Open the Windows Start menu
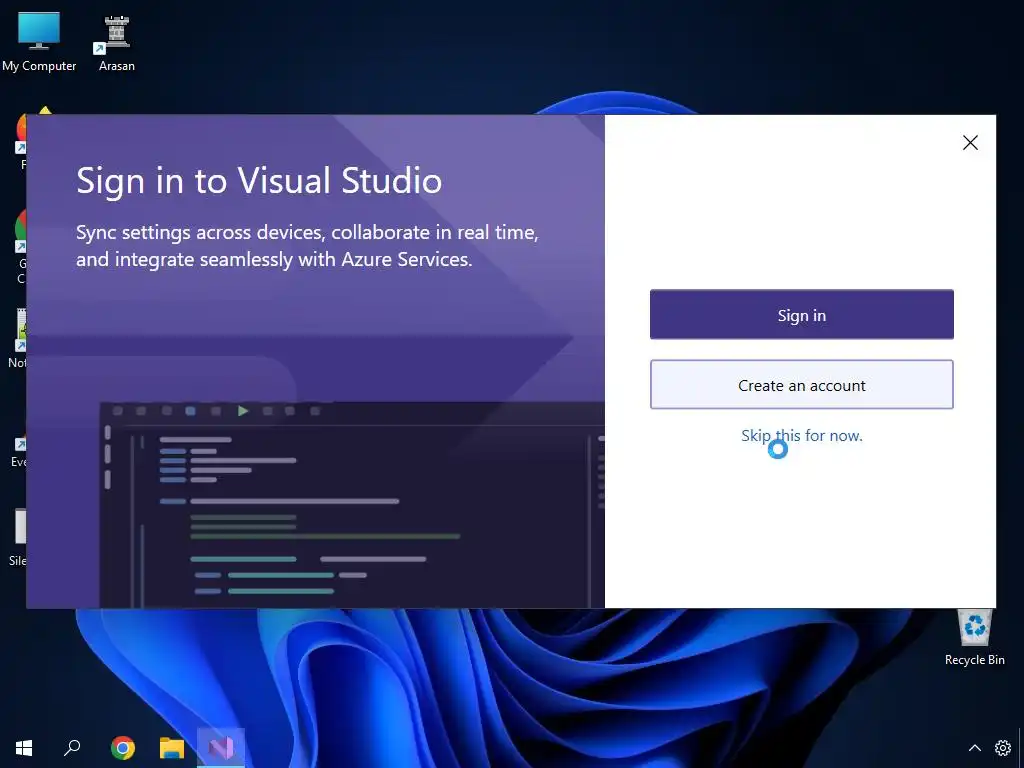This screenshot has height=768, width=1024. pos(24,748)
